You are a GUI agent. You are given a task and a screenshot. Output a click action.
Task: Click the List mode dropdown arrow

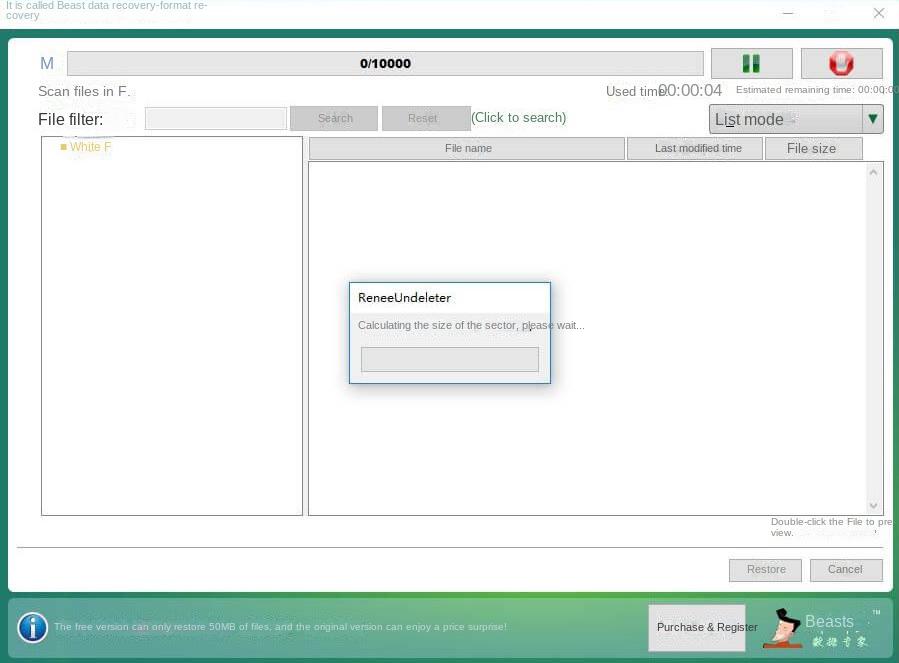tap(872, 119)
